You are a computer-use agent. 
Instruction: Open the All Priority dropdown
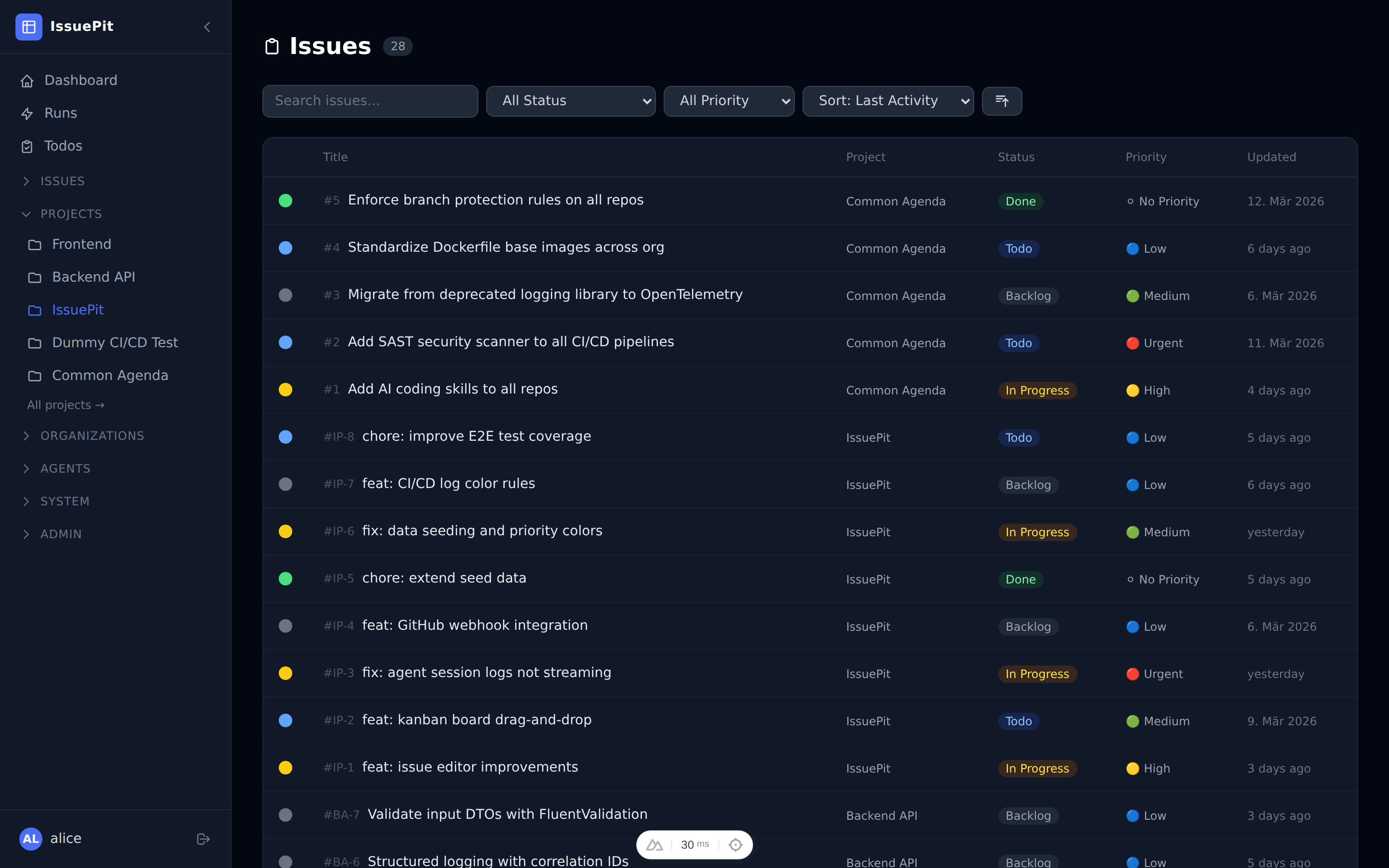tap(728, 100)
